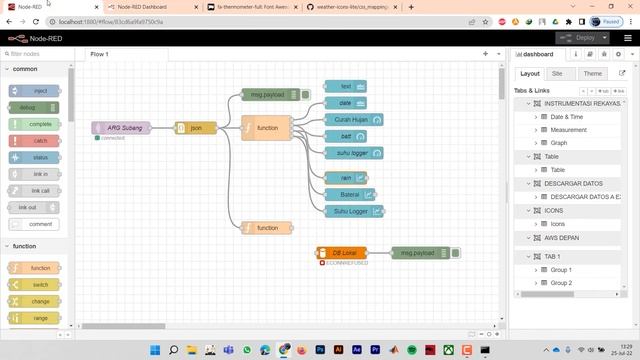640x360 pixels.
Task: Select the Curah Hujan gauge node
Action: pos(354,120)
